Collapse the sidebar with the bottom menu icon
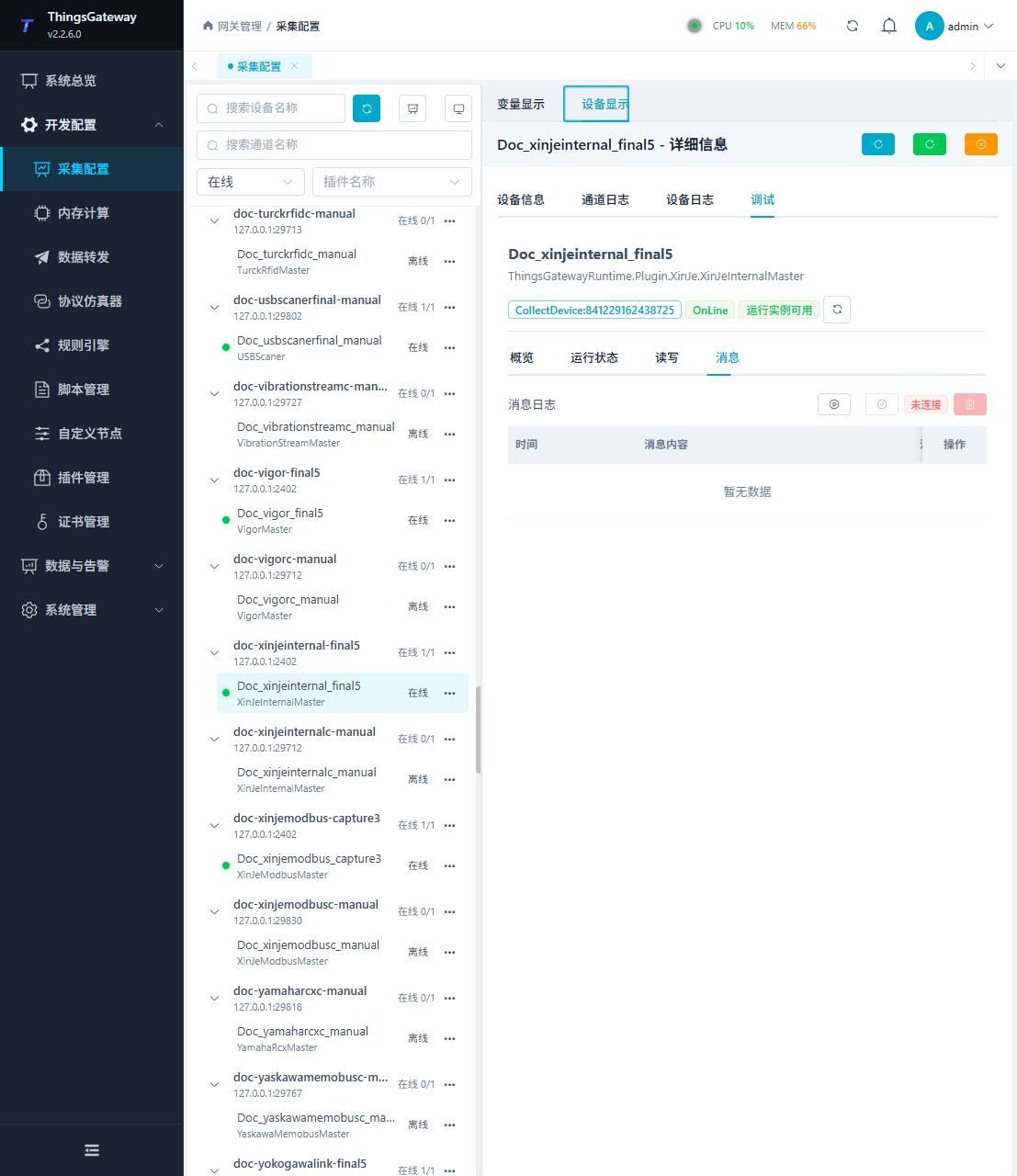 92,1150
